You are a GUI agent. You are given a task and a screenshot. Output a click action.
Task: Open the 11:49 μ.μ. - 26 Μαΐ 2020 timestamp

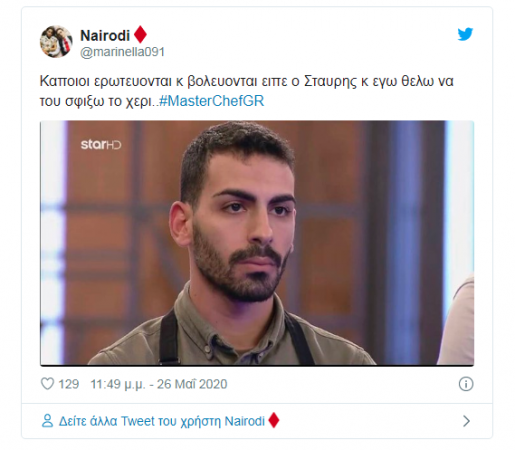click(159, 384)
